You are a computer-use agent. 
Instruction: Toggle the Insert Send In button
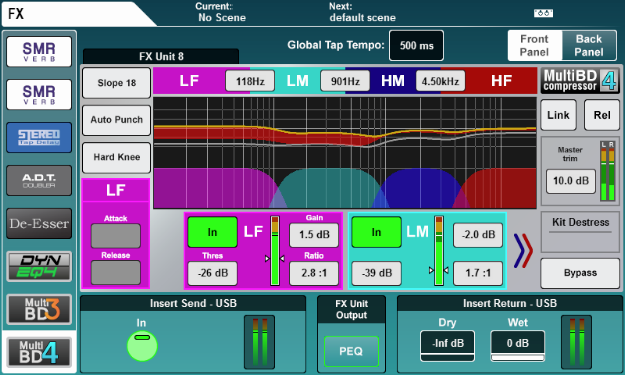coord(142,346)
